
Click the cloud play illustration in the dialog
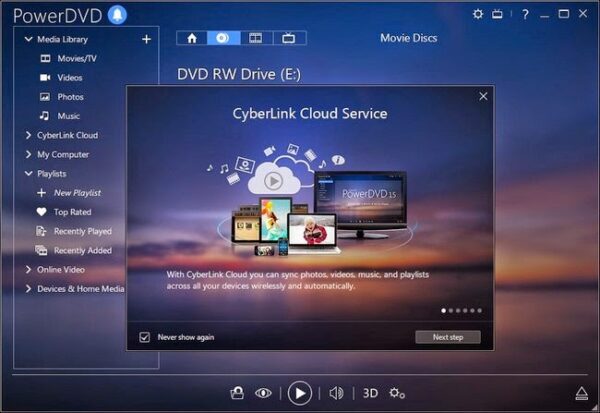(x=273, y=180)
